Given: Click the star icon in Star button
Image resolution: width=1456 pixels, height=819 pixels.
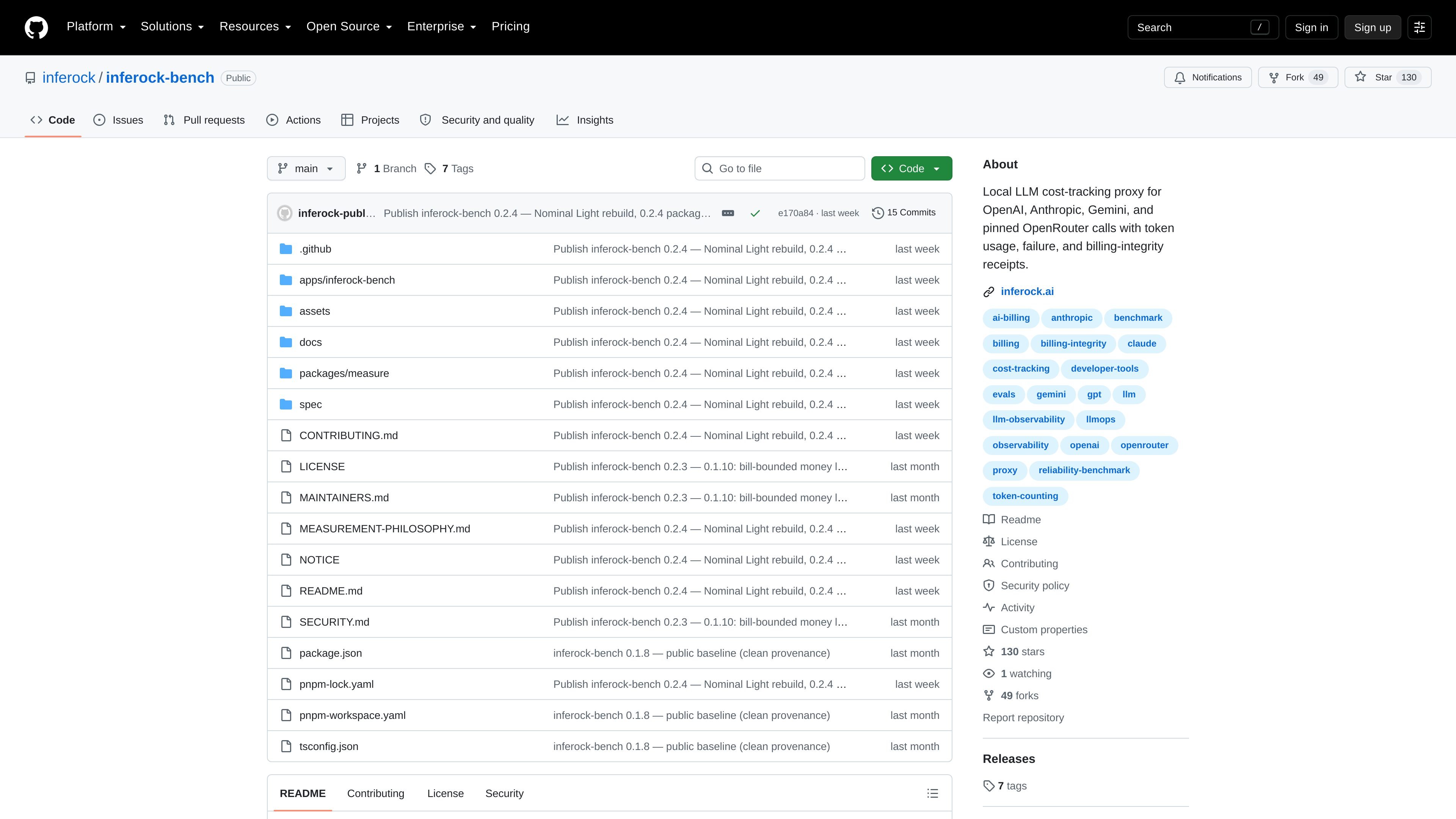Looking at the screenshot, I should (1360, 77).
